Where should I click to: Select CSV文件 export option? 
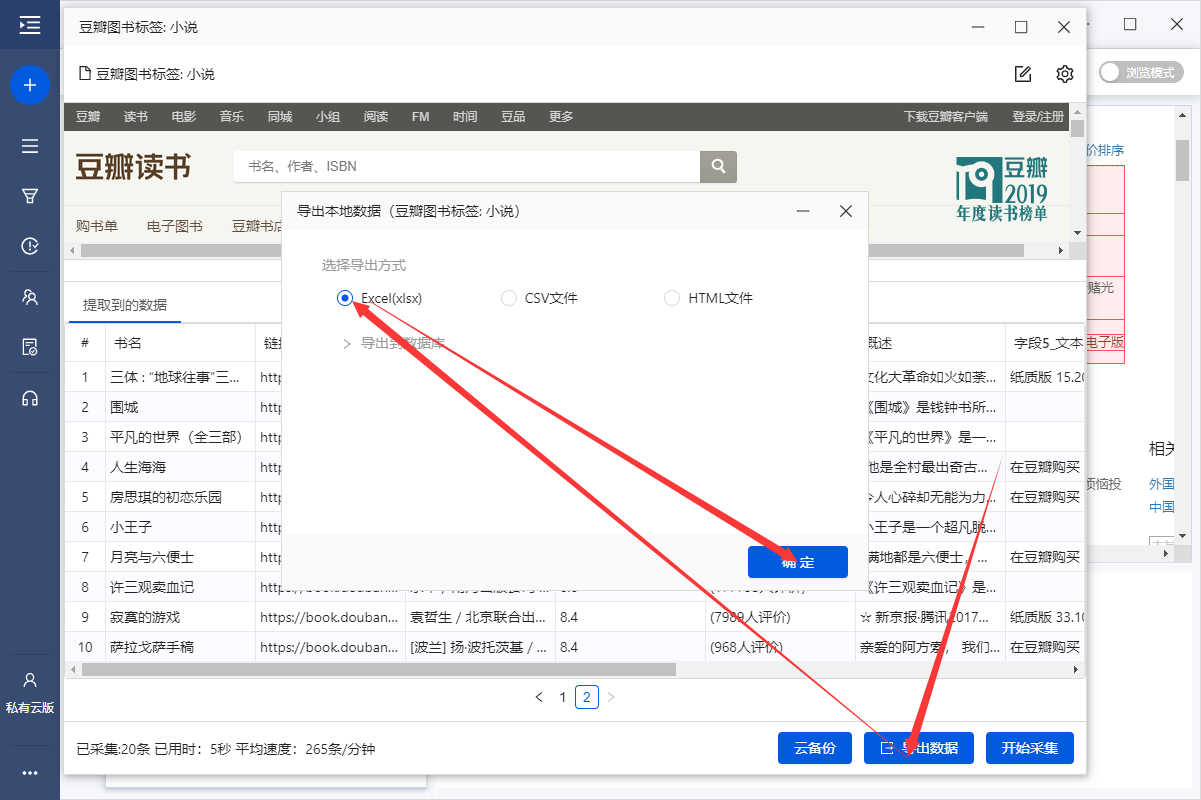(x=539, y=298)
